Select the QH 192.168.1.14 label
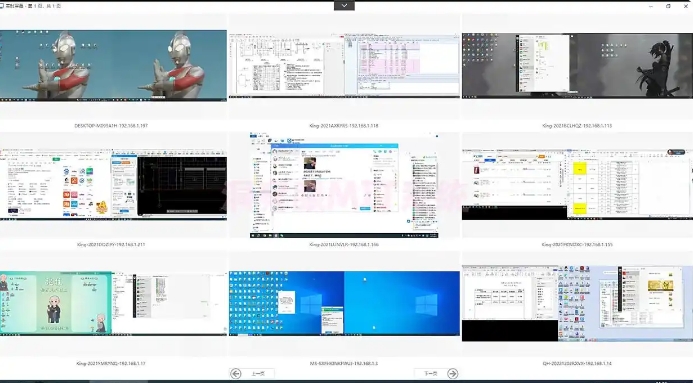This screenshot has width=693, height=383. click(577, 363)
